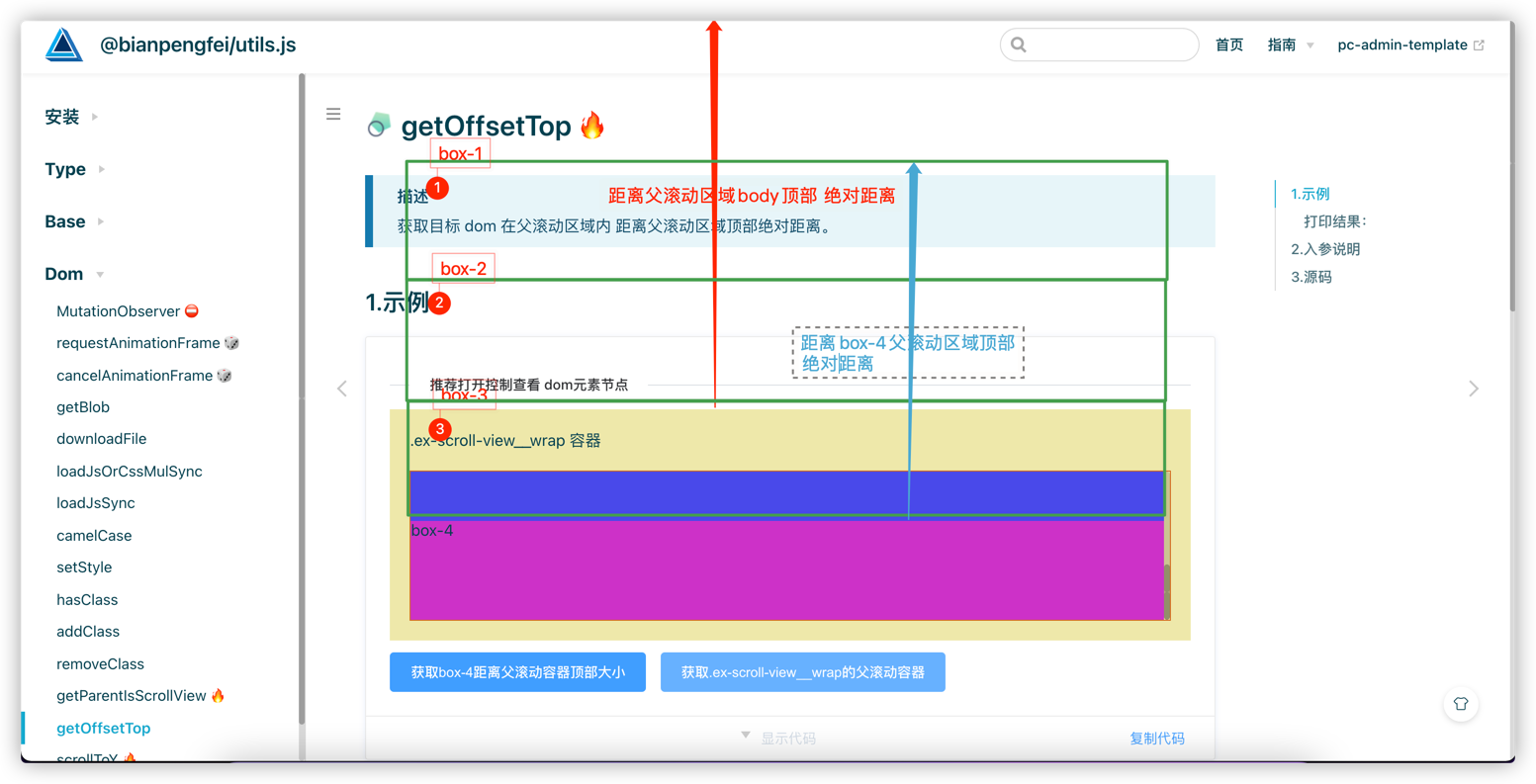This screenshot has height=784, width=1536.
Task: Click 获取box-4距离父滚动容器顶部大小 button
Action: [x=517, y=672]
